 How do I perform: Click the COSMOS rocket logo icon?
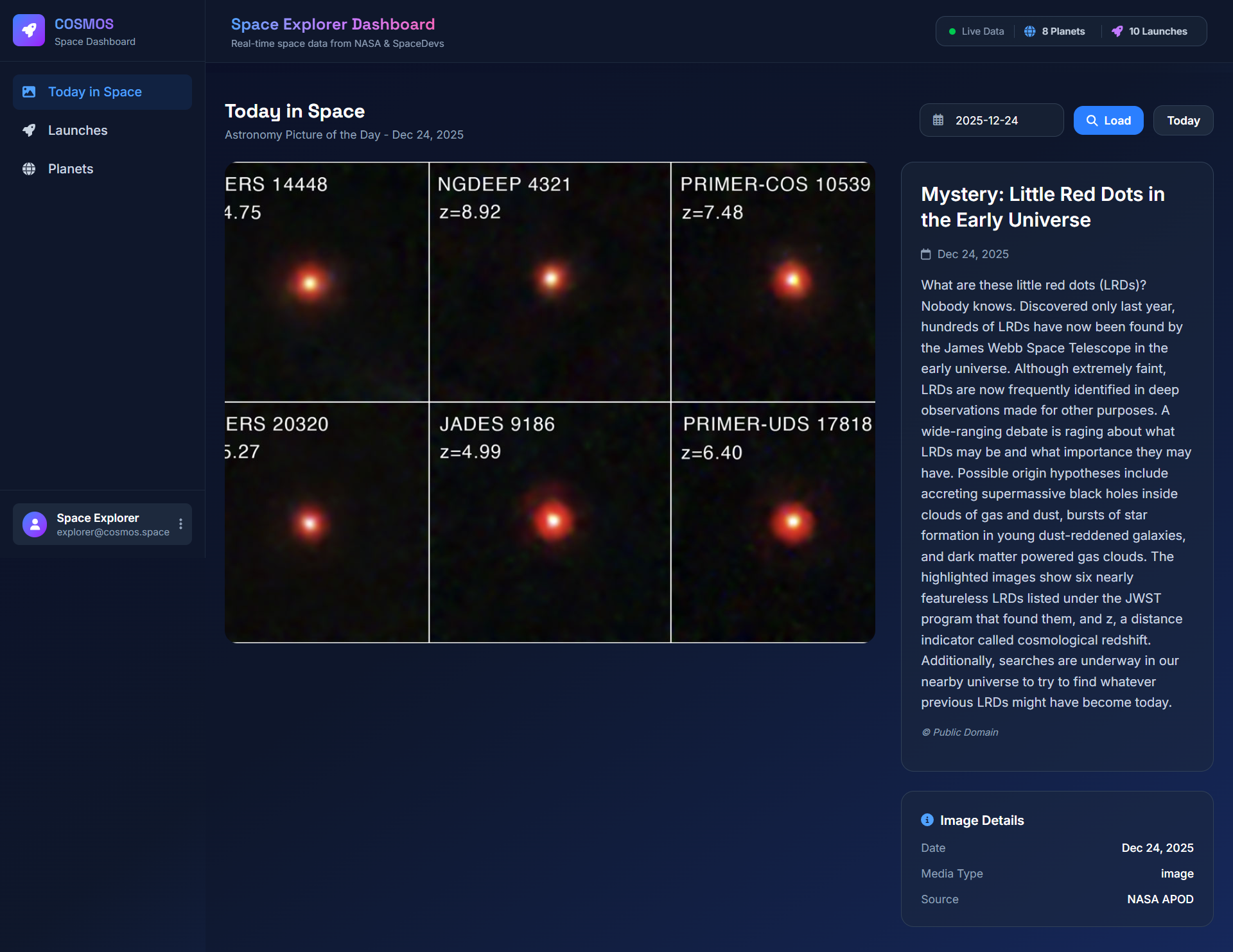pos(29,30)
